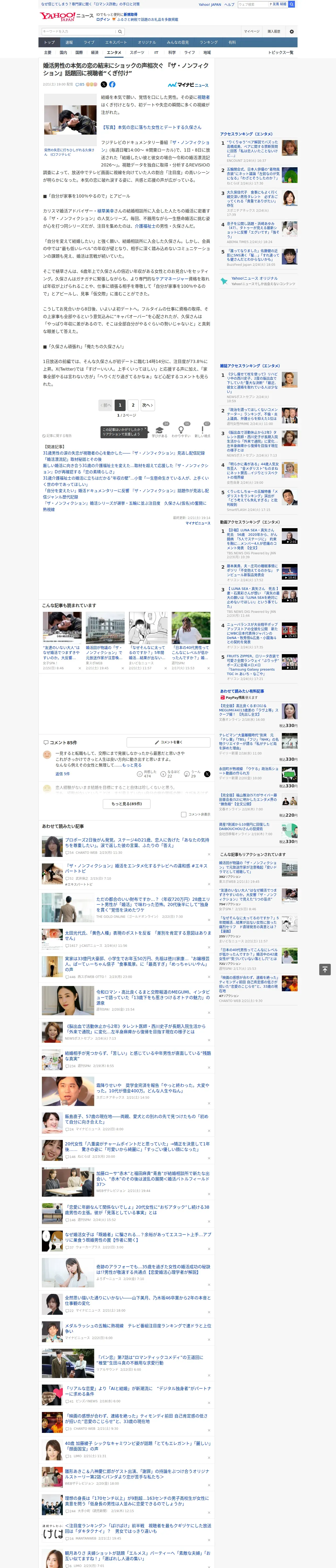
Task: Select the ライブ tab in blue bar
Action: tap(89, 43)
